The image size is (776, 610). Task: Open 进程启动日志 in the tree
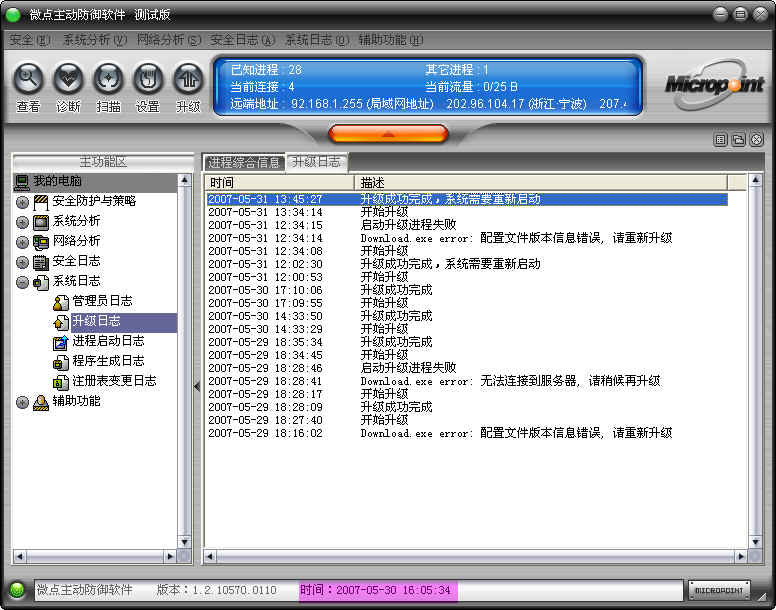pyautogui.click(x=107, y=341)
